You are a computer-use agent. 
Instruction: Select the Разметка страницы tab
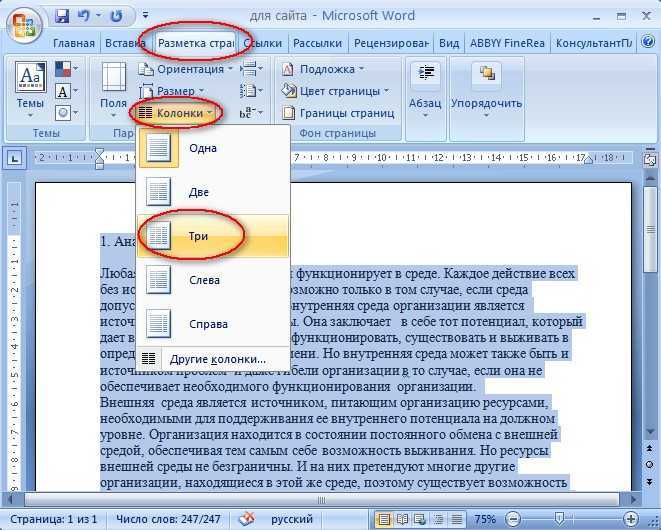196,43
